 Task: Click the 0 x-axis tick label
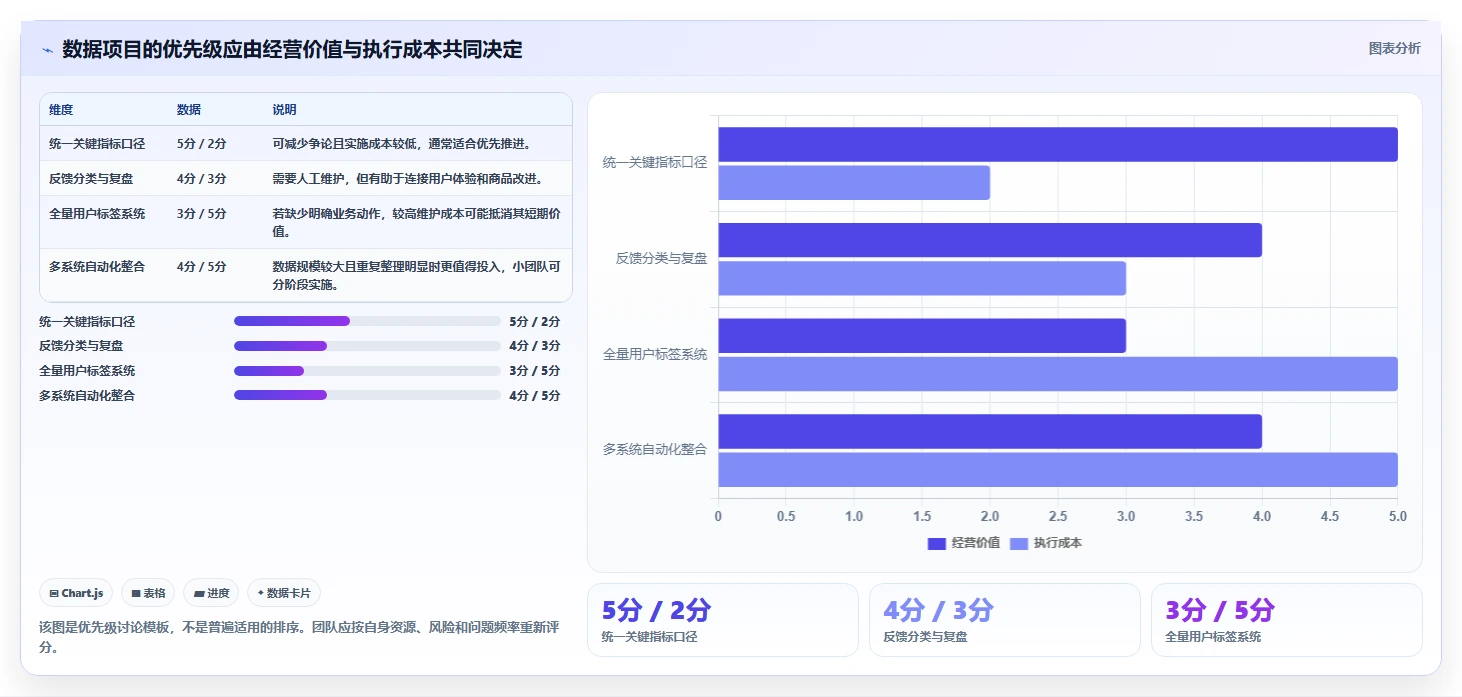click(x=718, y=517)
